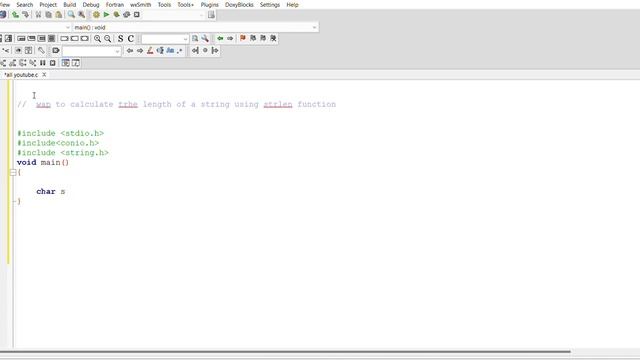The width and height of the screenshot is (640, 360).
Task: Click the yellow gear Build icon
Action: (x=96, y=15)
